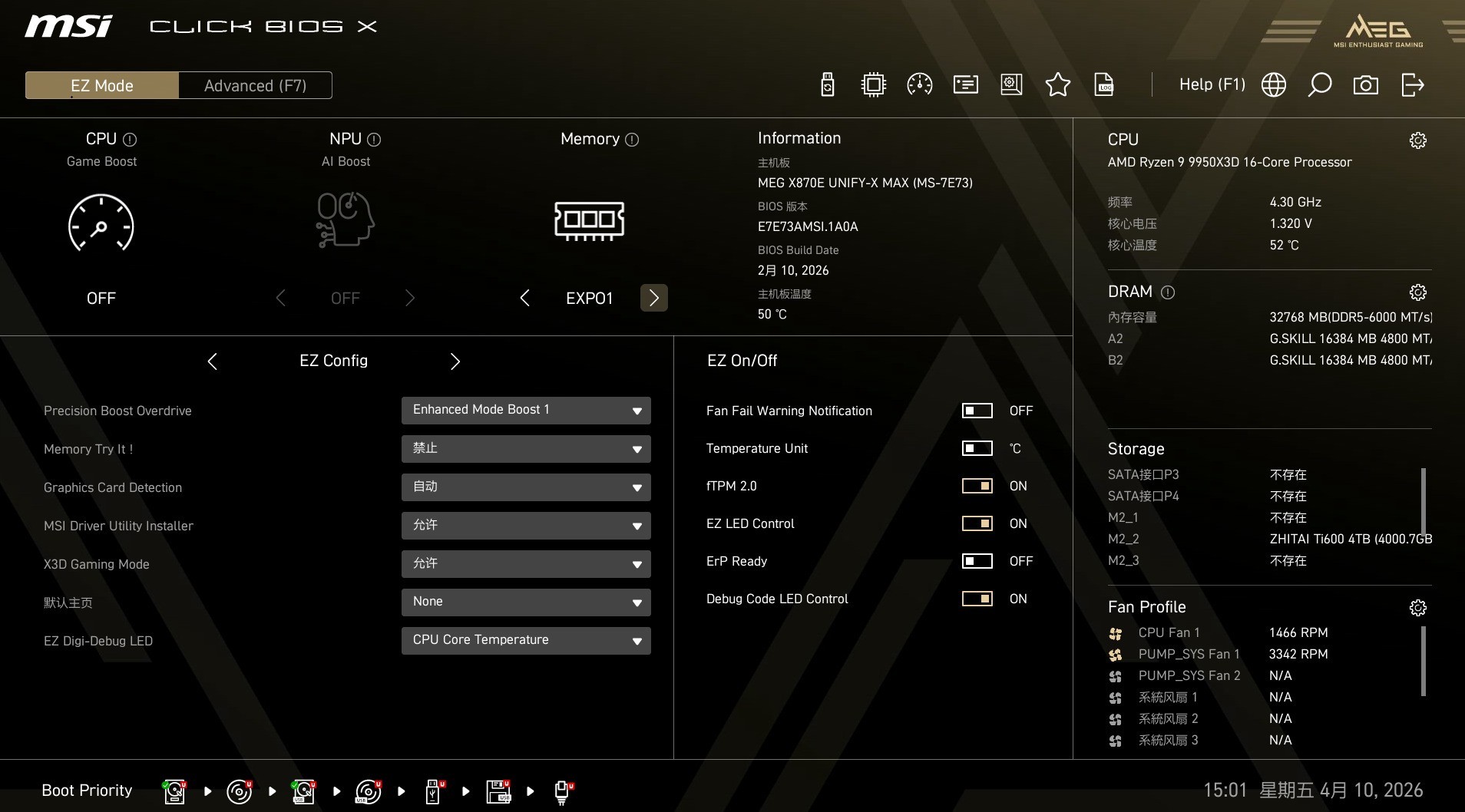
Task: Open the CPU settings gear
Action: tap(1417, 140)
